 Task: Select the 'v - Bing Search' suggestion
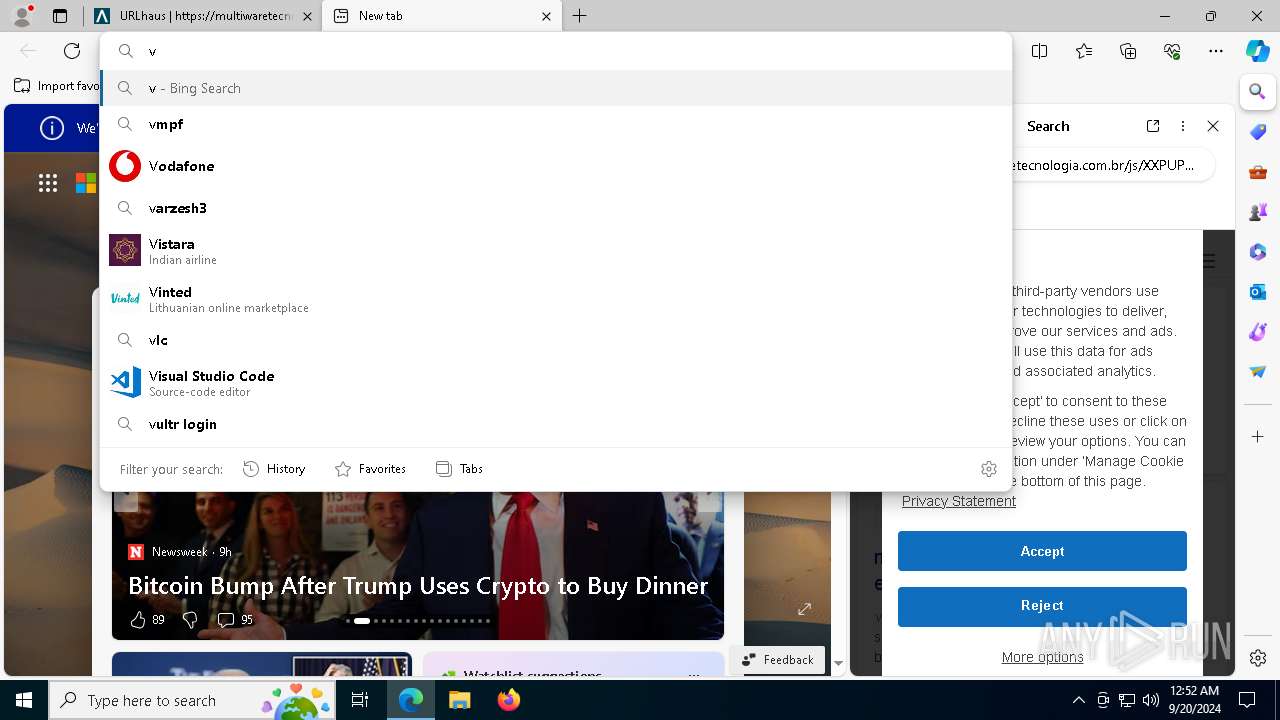[x=556, y=88]
